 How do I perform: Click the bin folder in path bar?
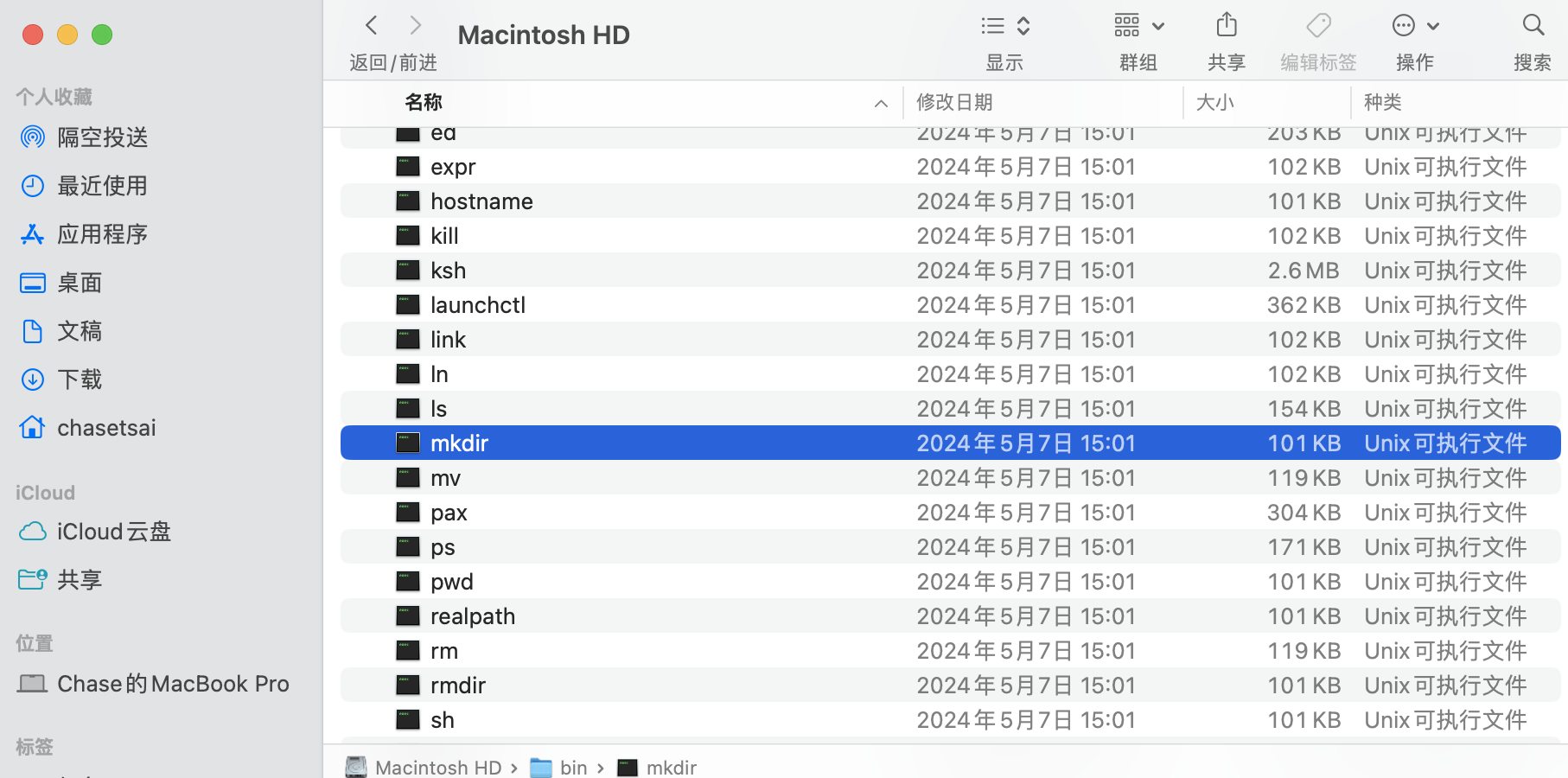point(558,767)
